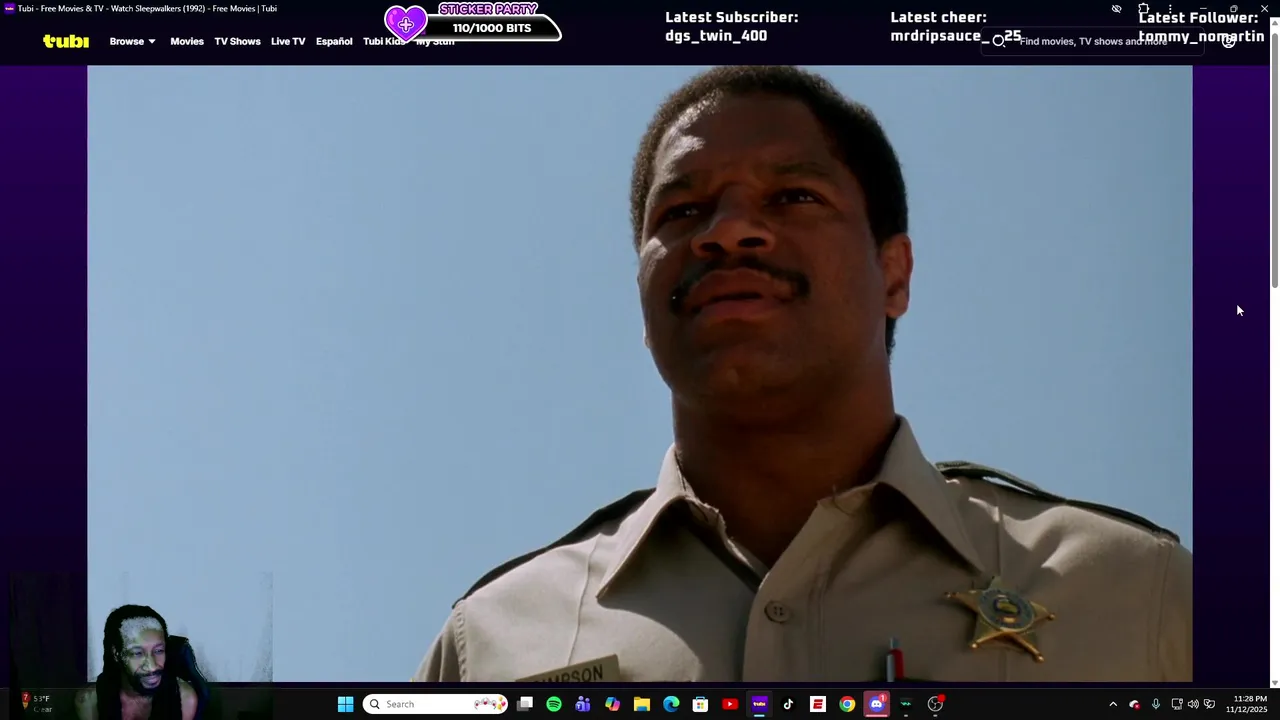
Task: Click the microphone tray icon
Action: [x=1156, y=704]
